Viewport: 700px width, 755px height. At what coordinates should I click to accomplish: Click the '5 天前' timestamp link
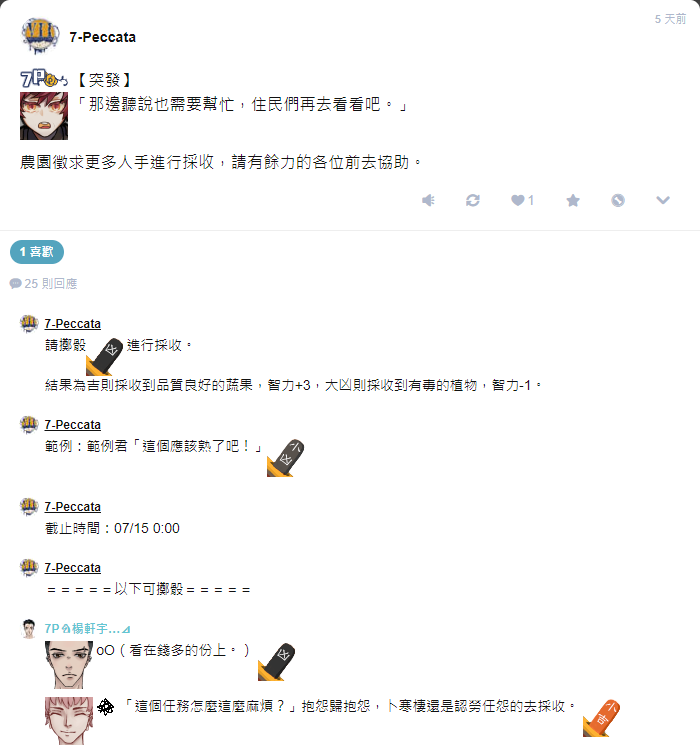[670, 19]
